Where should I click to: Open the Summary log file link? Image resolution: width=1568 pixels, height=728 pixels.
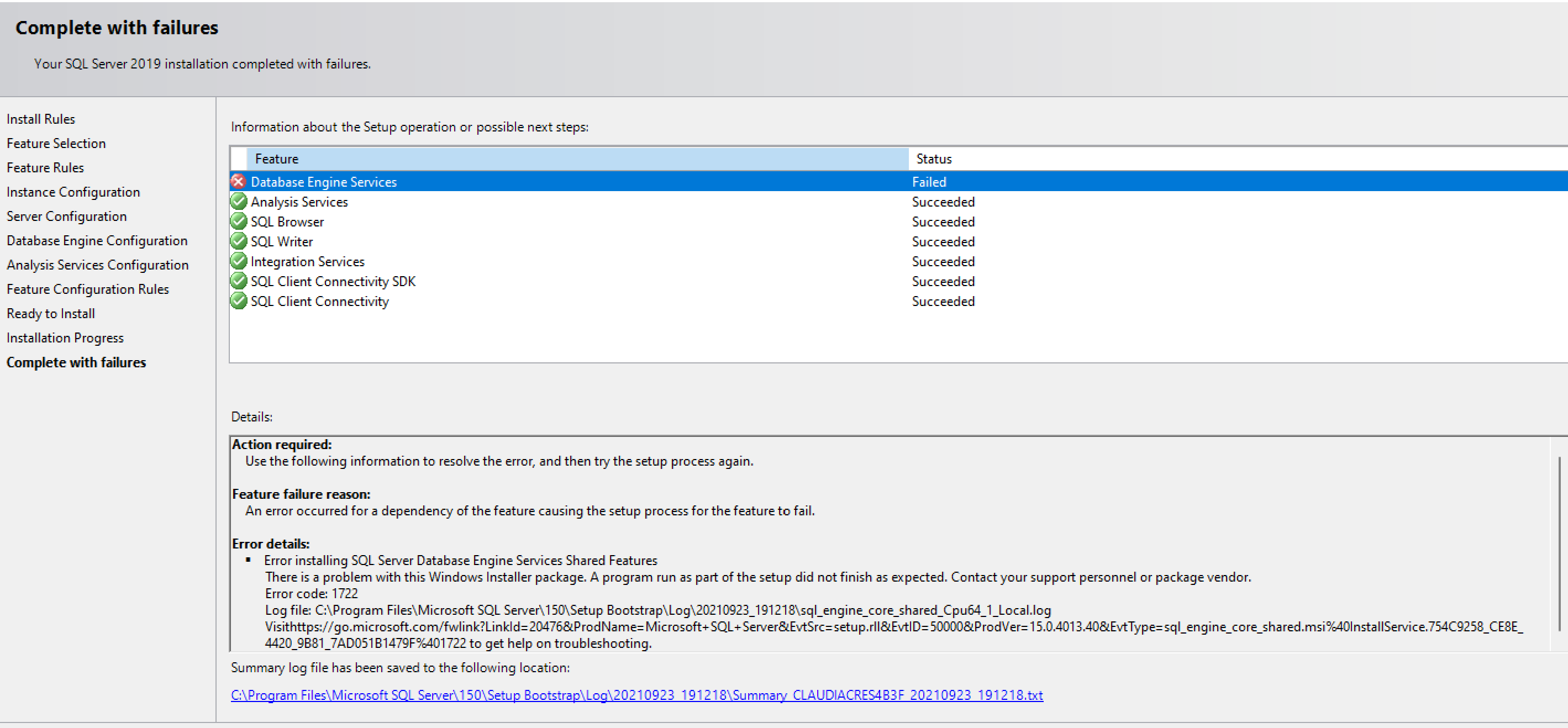636,695
